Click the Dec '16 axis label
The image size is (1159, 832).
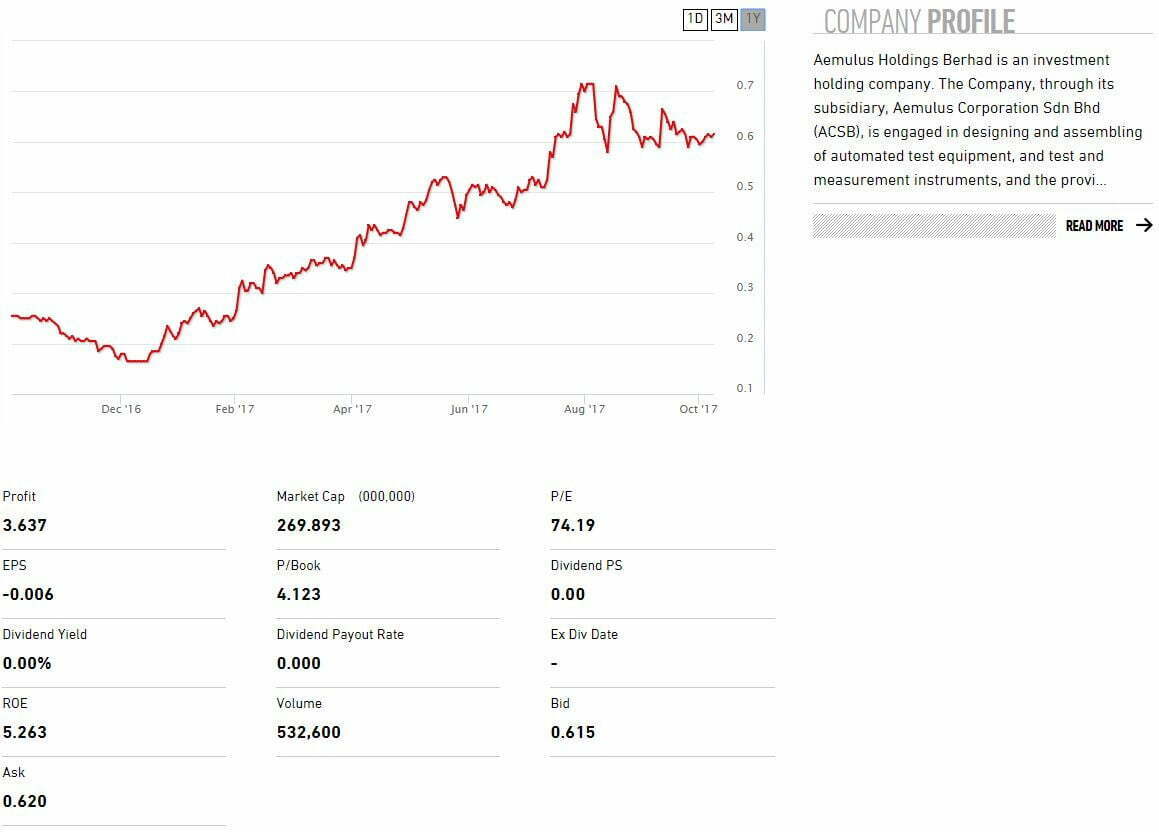[x=121, y=409]
